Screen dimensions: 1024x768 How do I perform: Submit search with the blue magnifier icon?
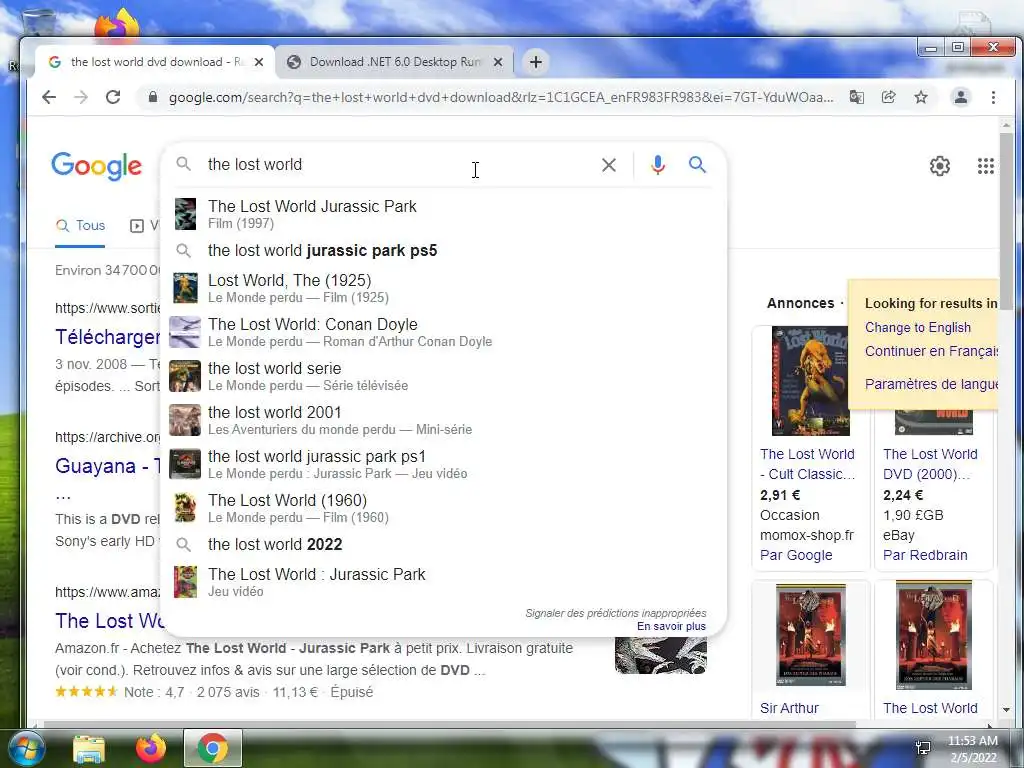pyautogui.click(x=697, y=165)
